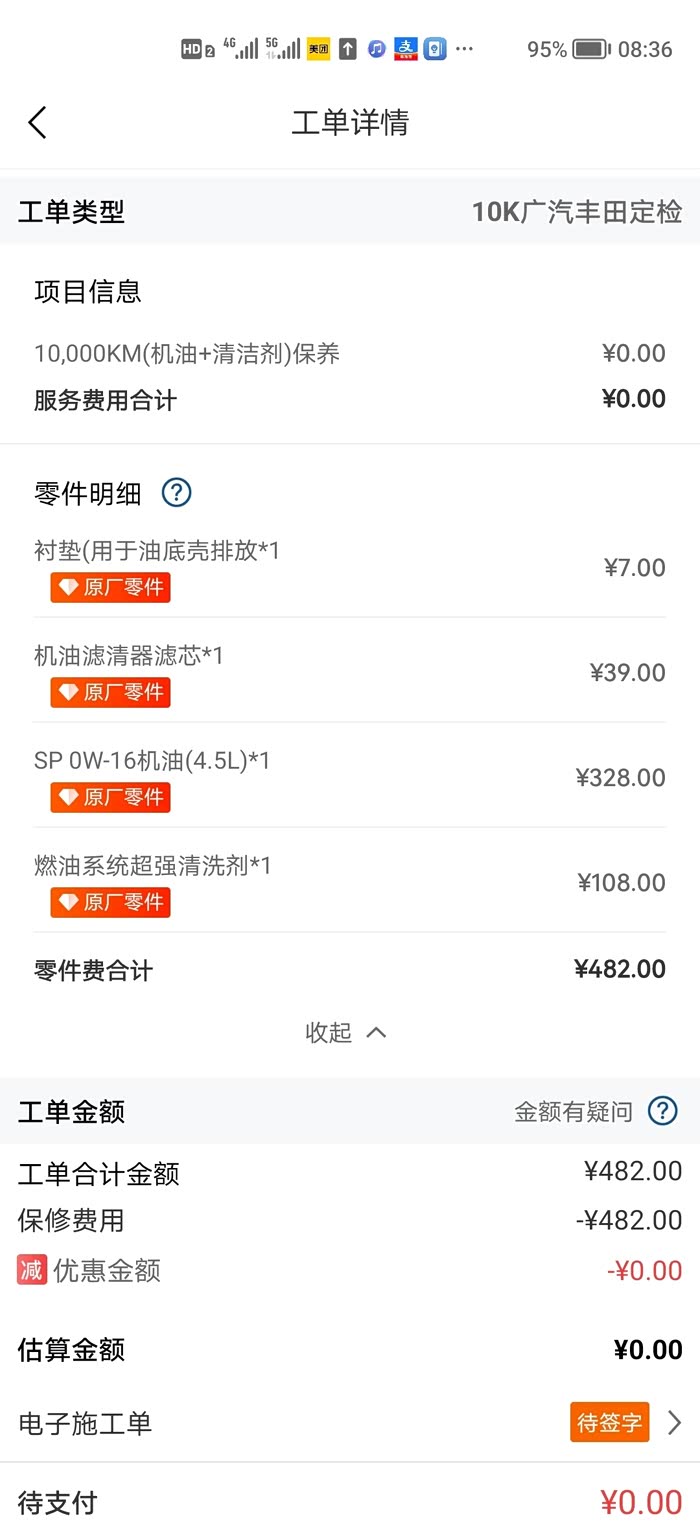This screenshot has height=1540, width=700.
Task: Tap help icon next to 金额有疑问
Action: pos(663,1111)
